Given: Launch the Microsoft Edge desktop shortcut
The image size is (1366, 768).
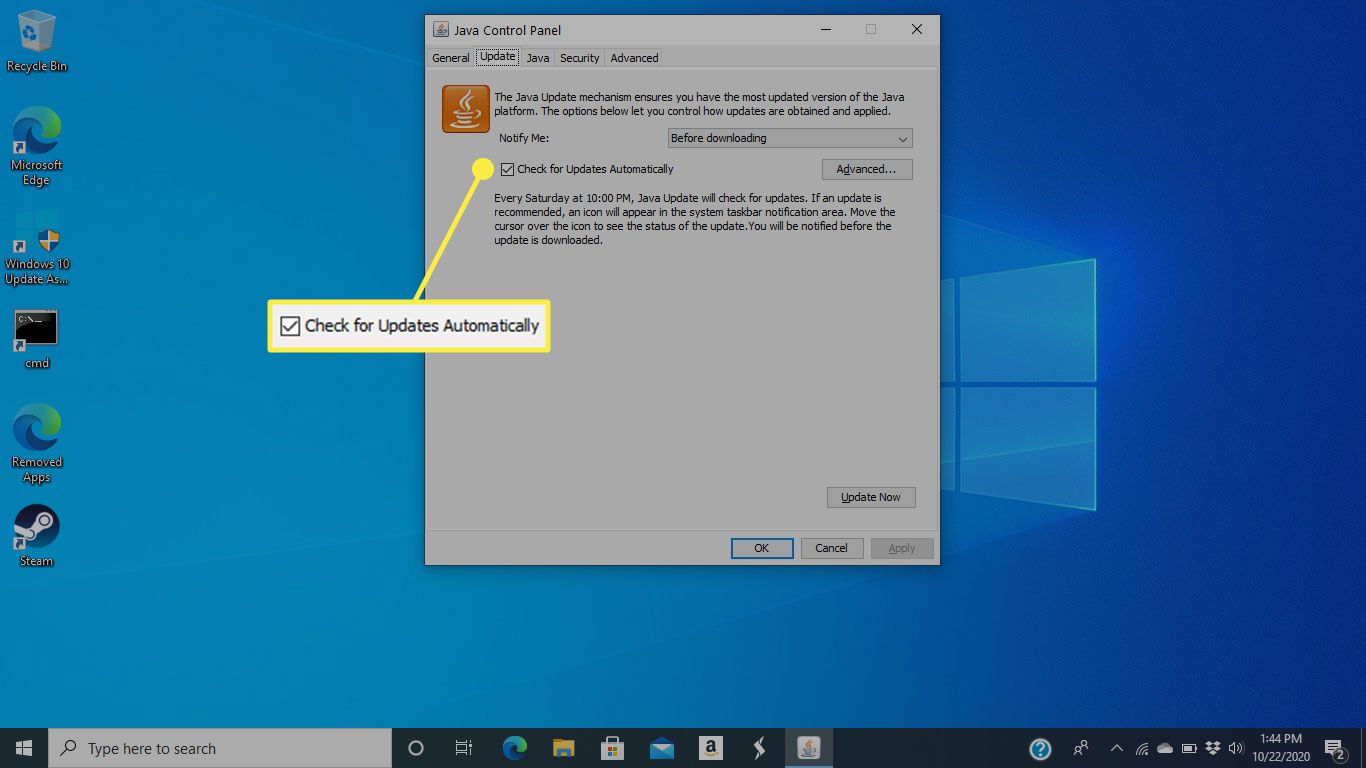Looking at the screenshot, I should coord(37,147).
